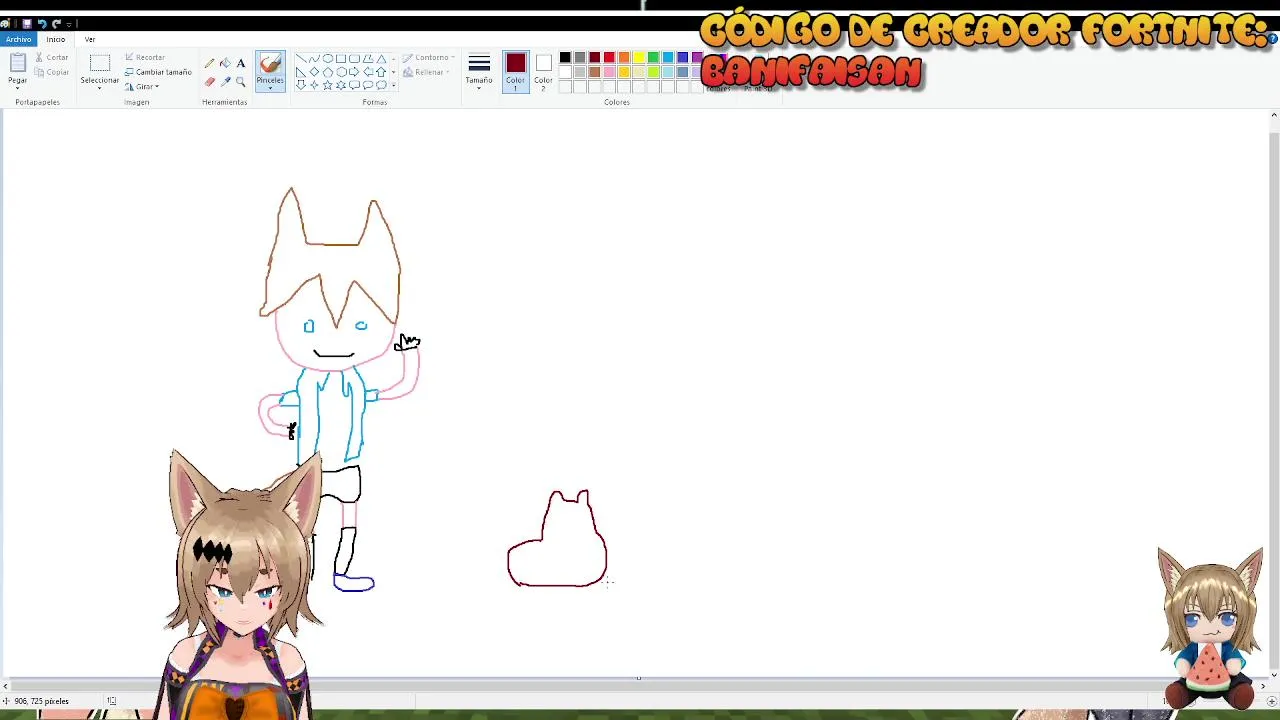Image resolution: width=1280 pixels, height=720 pixels.
Task: Click the vertical scrollbar down arrow
Action: [1273, 675]
